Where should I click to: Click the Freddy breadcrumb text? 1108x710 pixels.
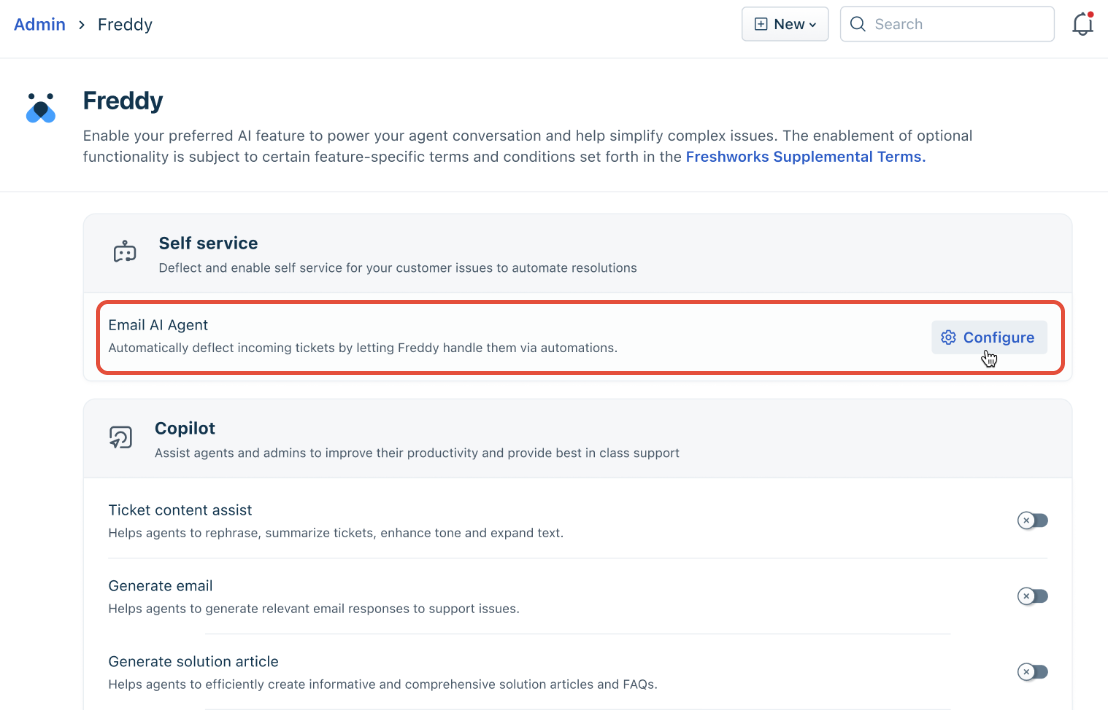pyautogui.click(x=125, y=24)
